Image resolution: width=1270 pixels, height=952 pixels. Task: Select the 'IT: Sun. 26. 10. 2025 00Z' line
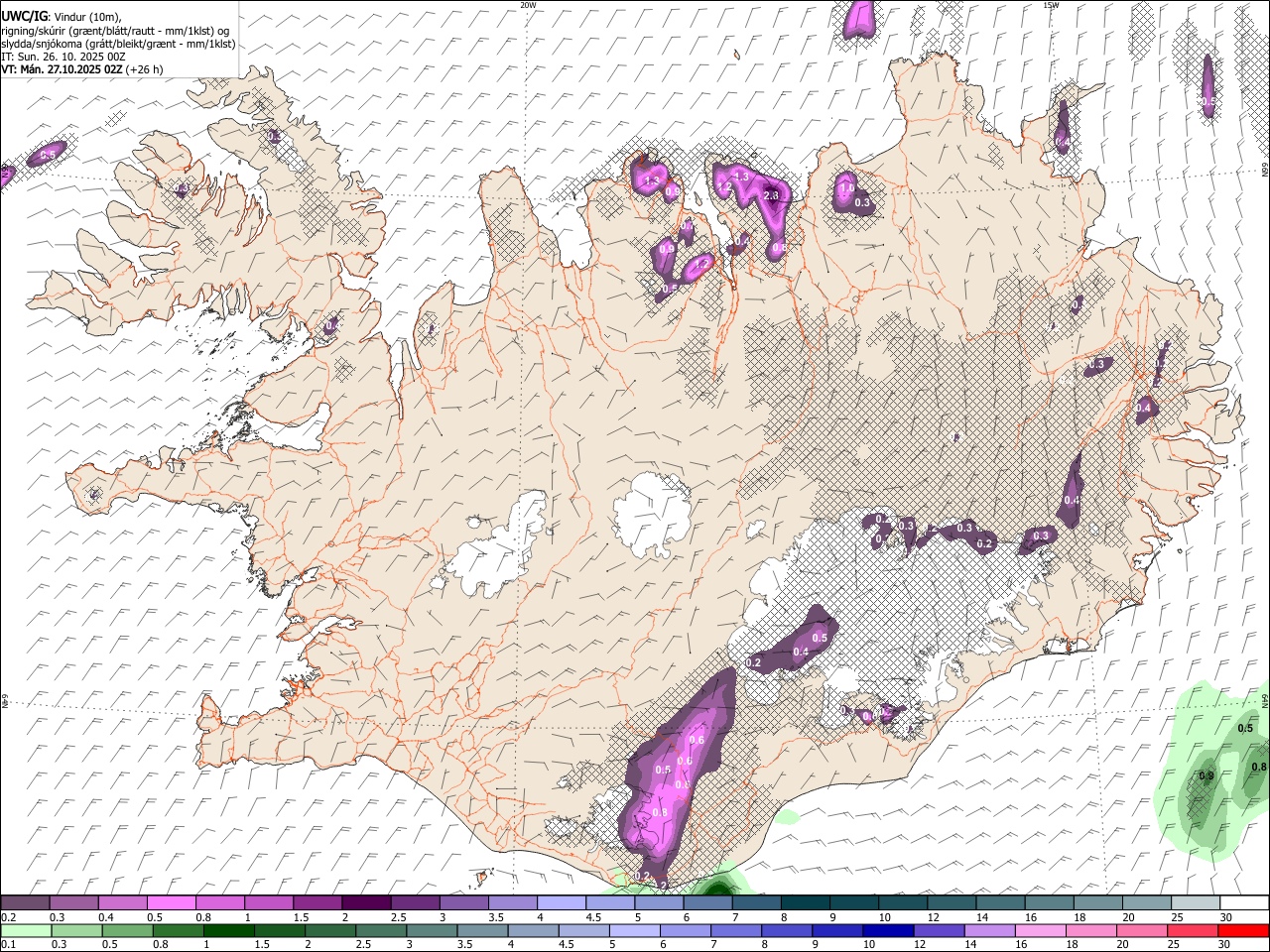[x=63, y=58]
